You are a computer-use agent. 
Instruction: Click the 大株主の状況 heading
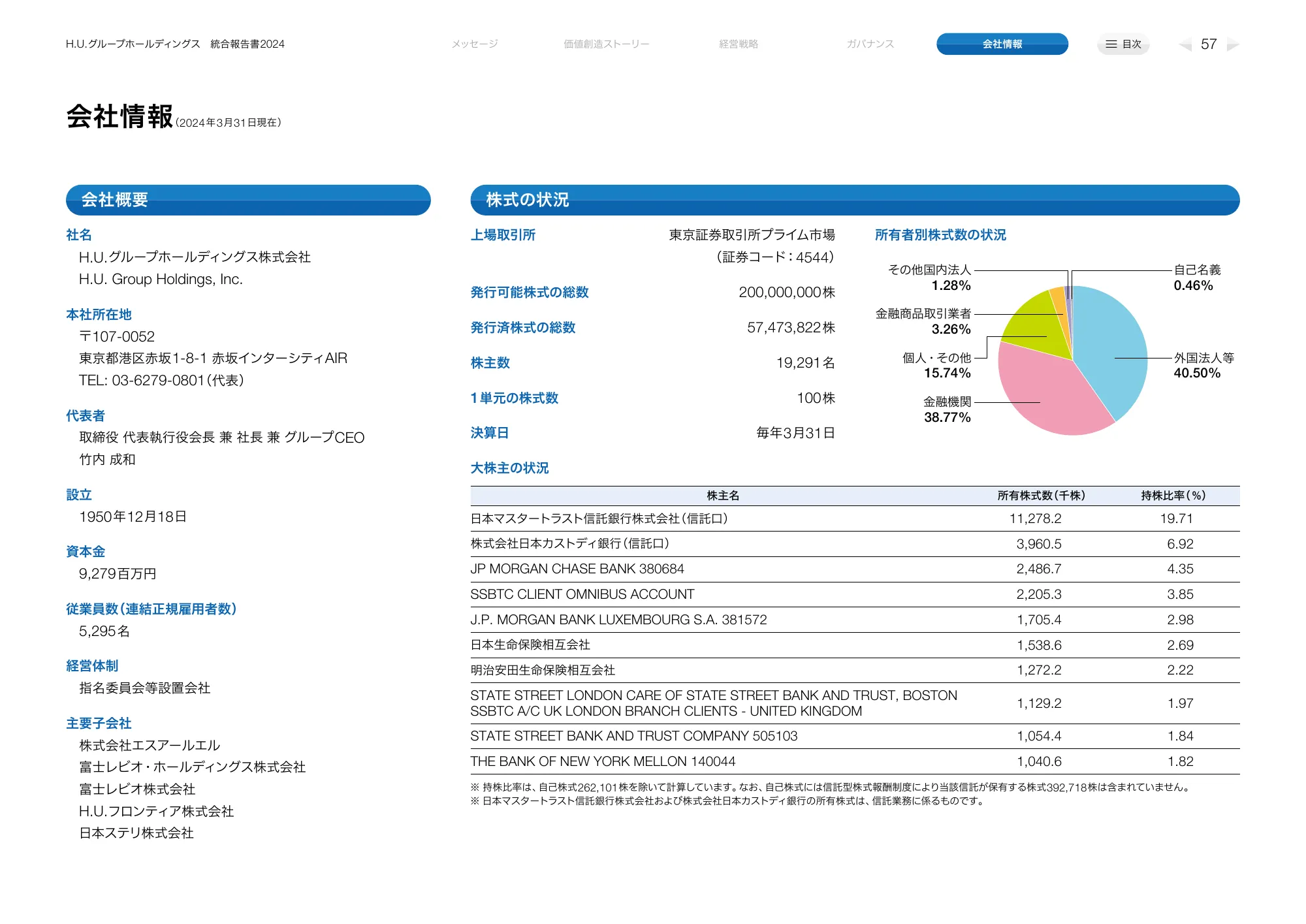pos(509,468)
